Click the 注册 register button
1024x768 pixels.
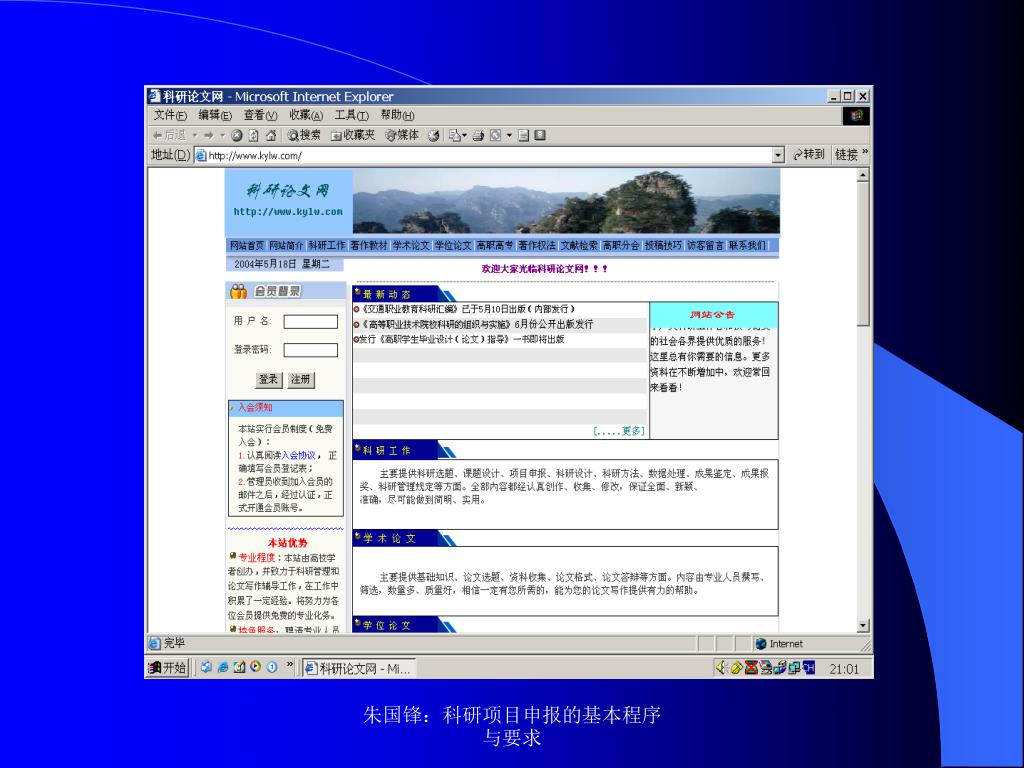300,379
